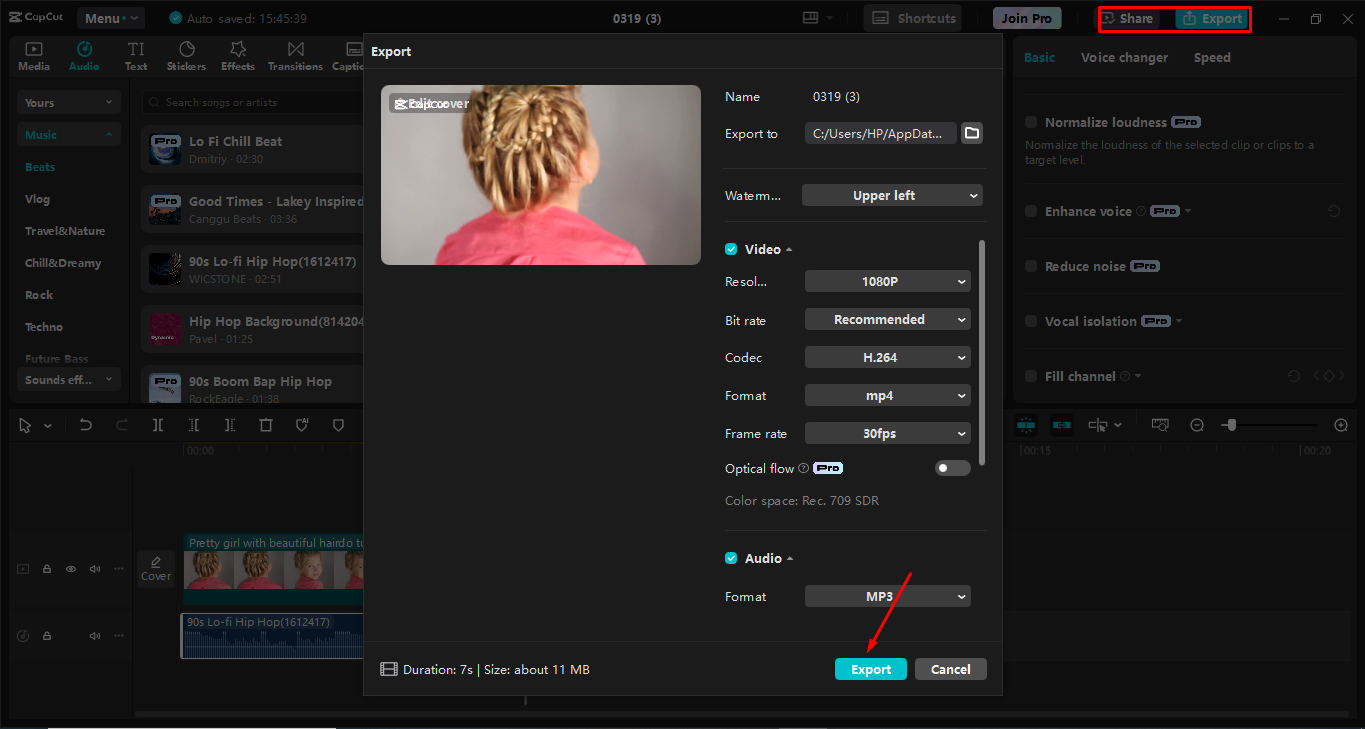Select the Split tool in the timeline
Image resolution: width=1365 pixels, height=729 pixels.
pos(157,424)
